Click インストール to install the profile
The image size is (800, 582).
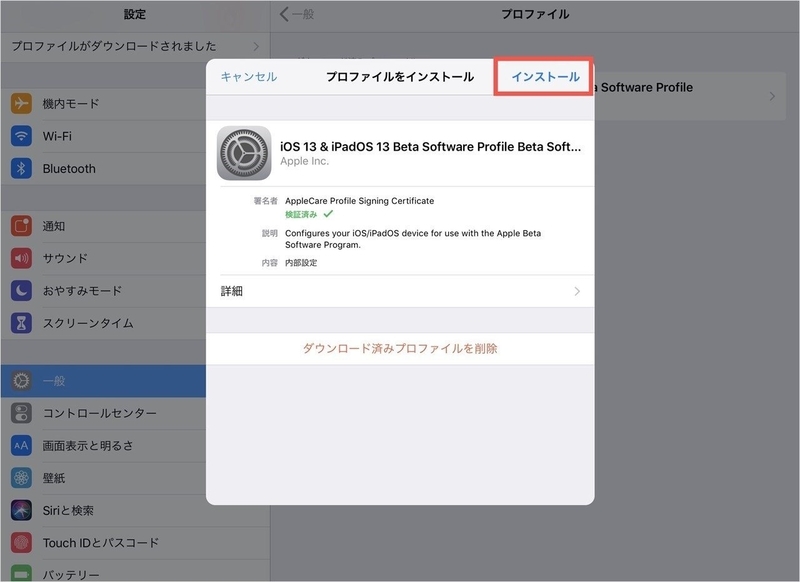point(545,77)
